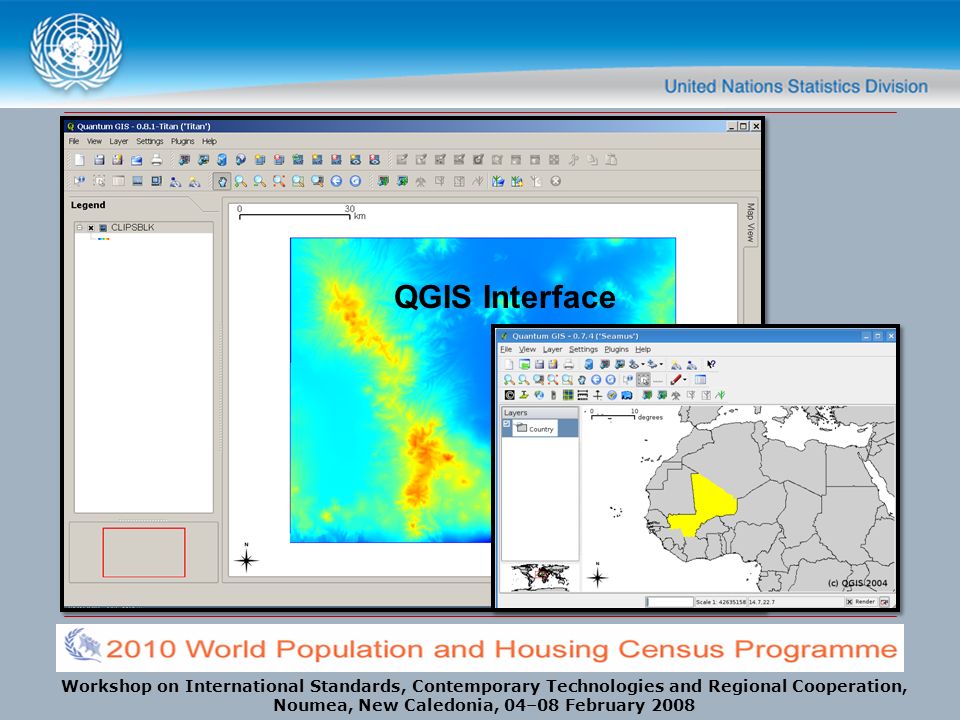
Task: Click the Copyright Label plugin icon in the Seamus window
Action: 509,395
